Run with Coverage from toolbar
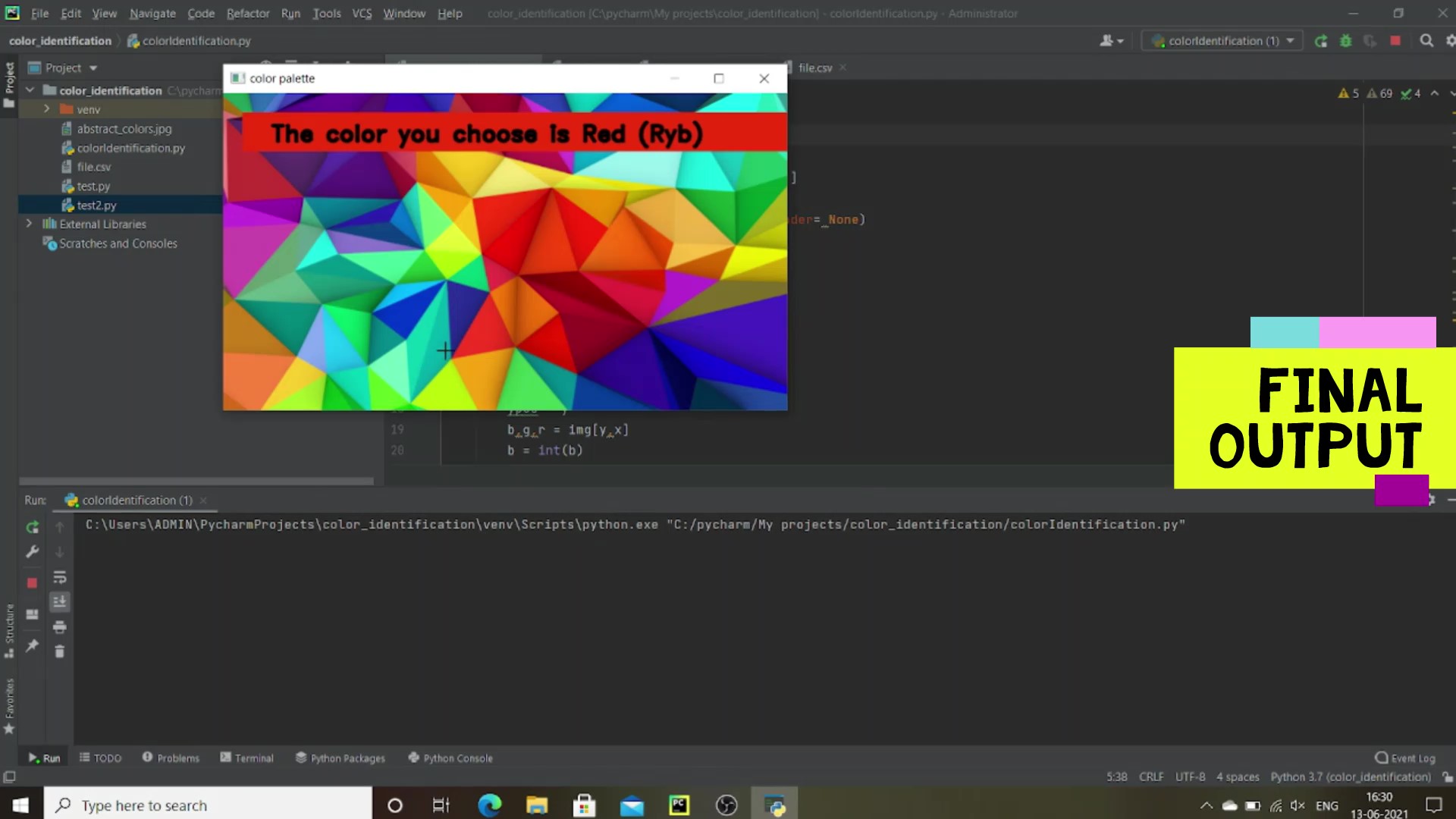 (1370, 40)
